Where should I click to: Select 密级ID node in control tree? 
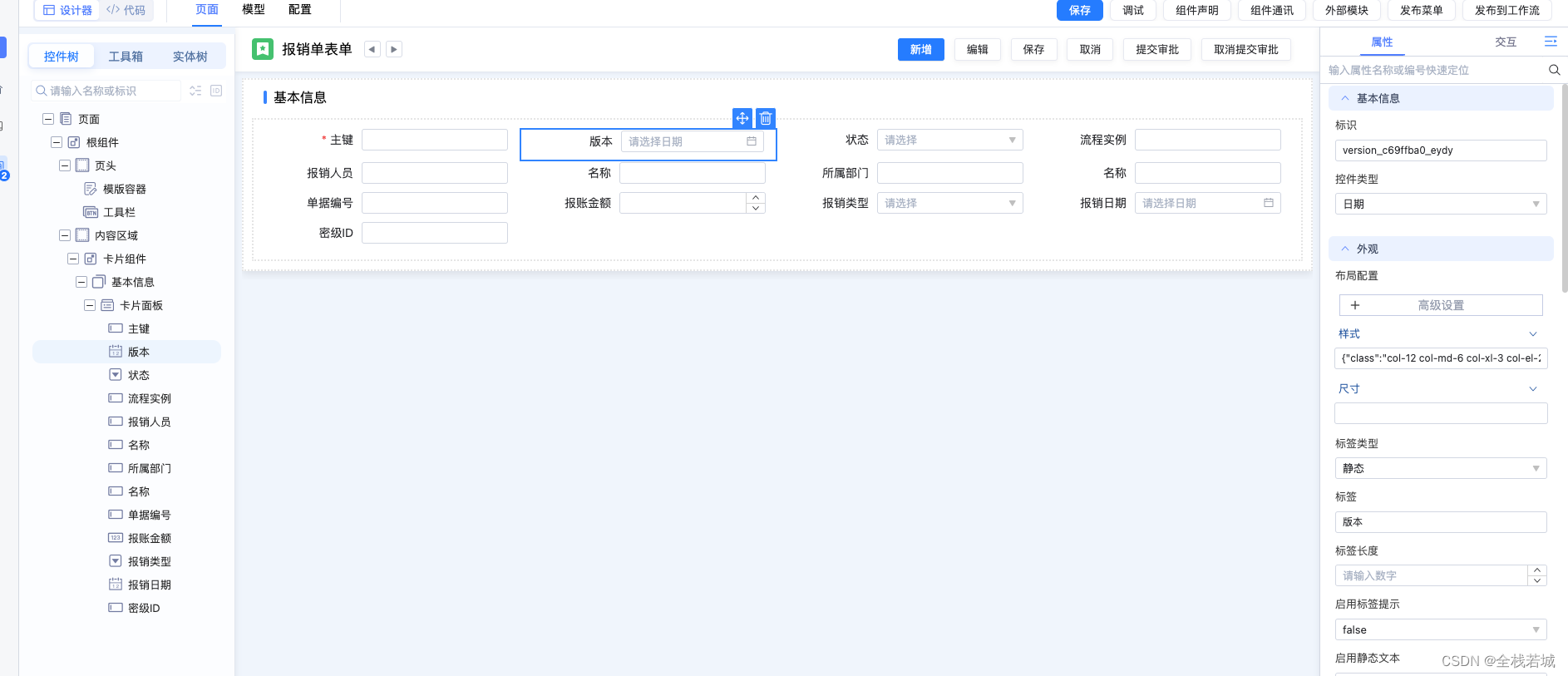coord(135,608)
